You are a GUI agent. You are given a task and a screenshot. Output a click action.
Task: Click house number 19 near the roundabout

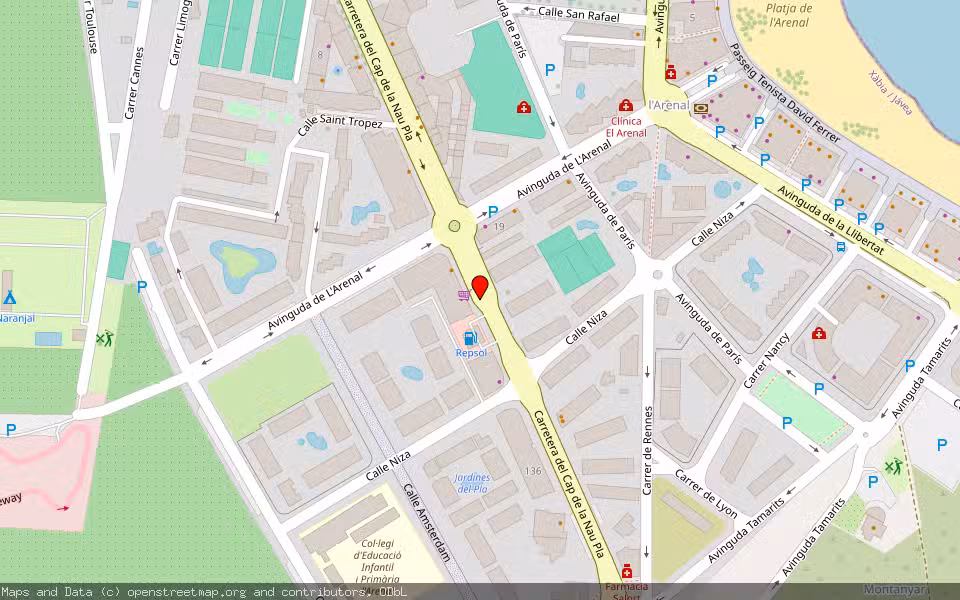pyautogui.click(x=499, y=227)
